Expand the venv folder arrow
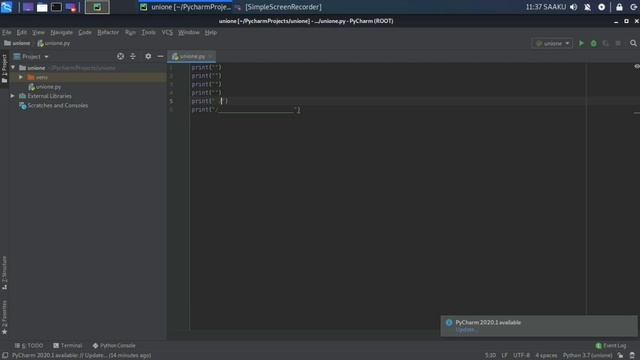640x360 pixels. (x=21, y=77)
